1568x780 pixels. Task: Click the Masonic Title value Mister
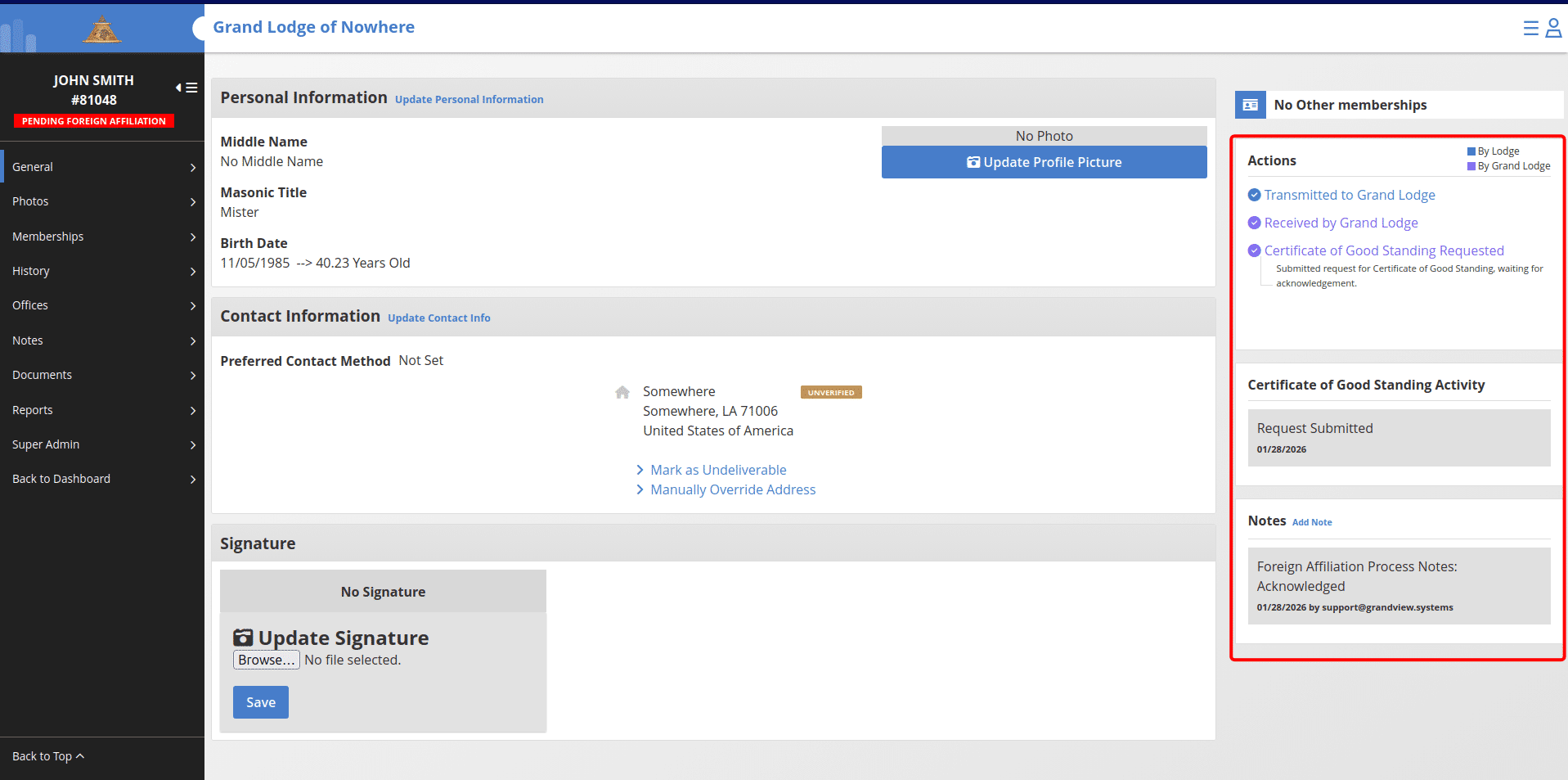click(240, 212)
